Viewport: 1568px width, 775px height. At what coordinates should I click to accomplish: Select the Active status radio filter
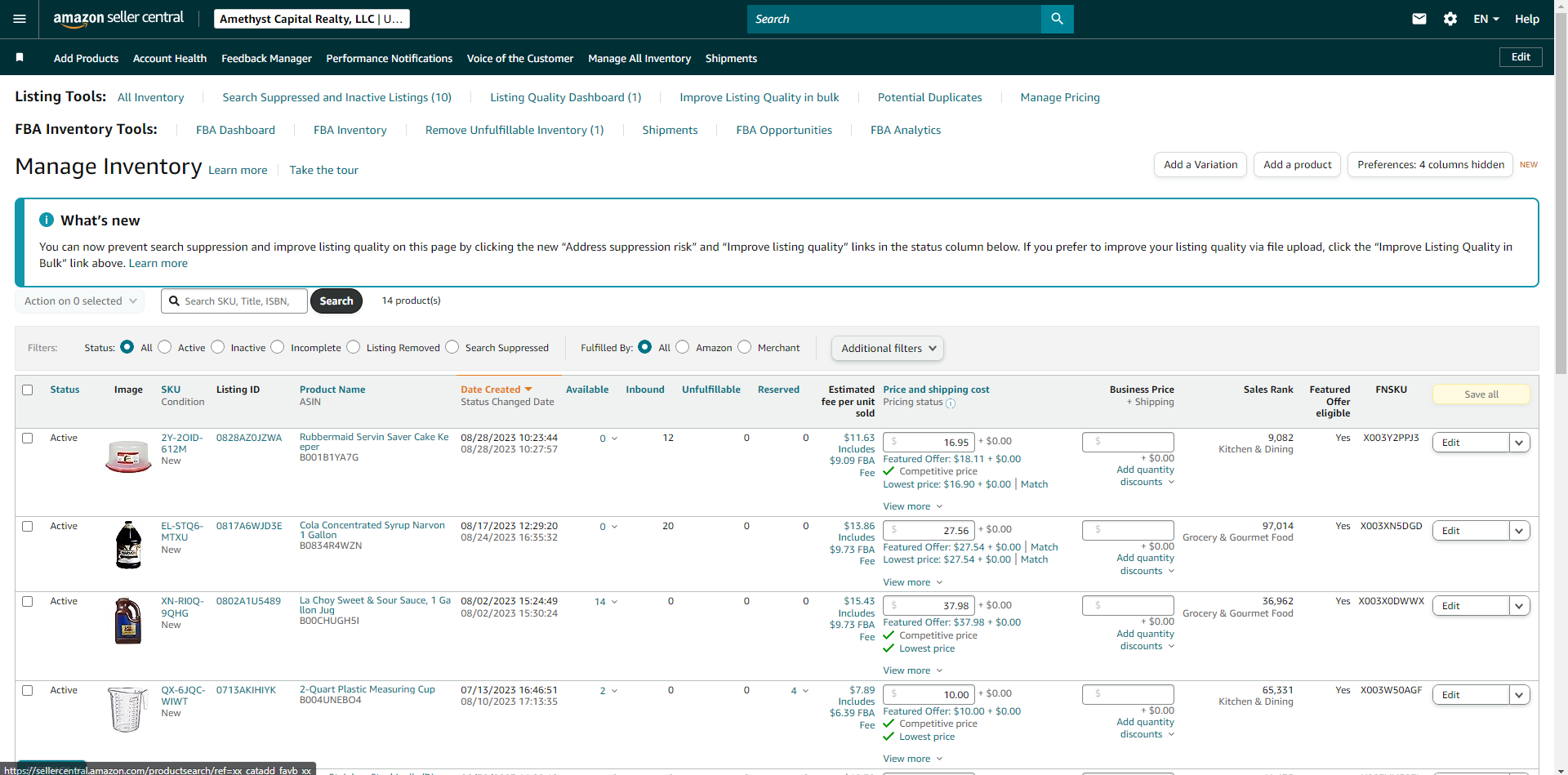165,347
